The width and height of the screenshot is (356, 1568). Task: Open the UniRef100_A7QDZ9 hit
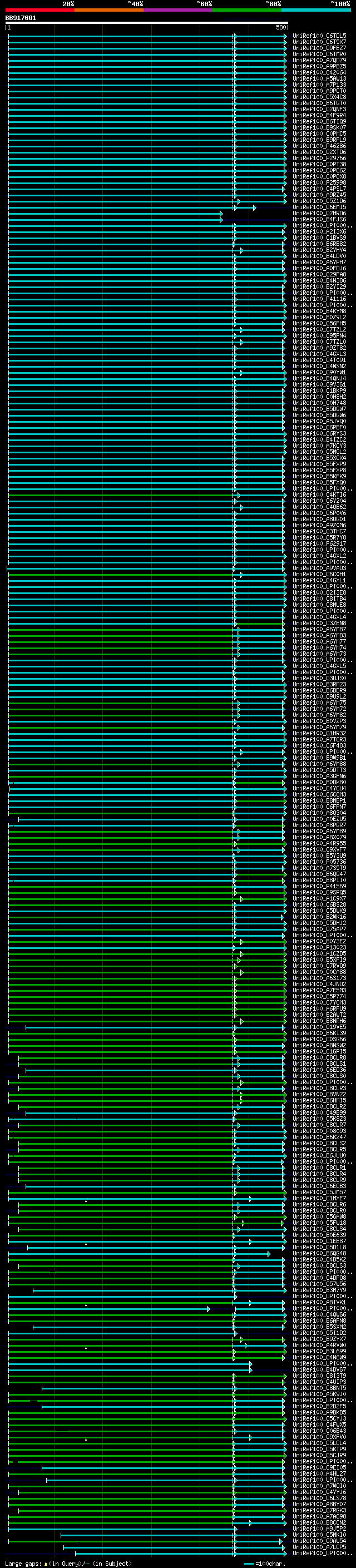319,60
